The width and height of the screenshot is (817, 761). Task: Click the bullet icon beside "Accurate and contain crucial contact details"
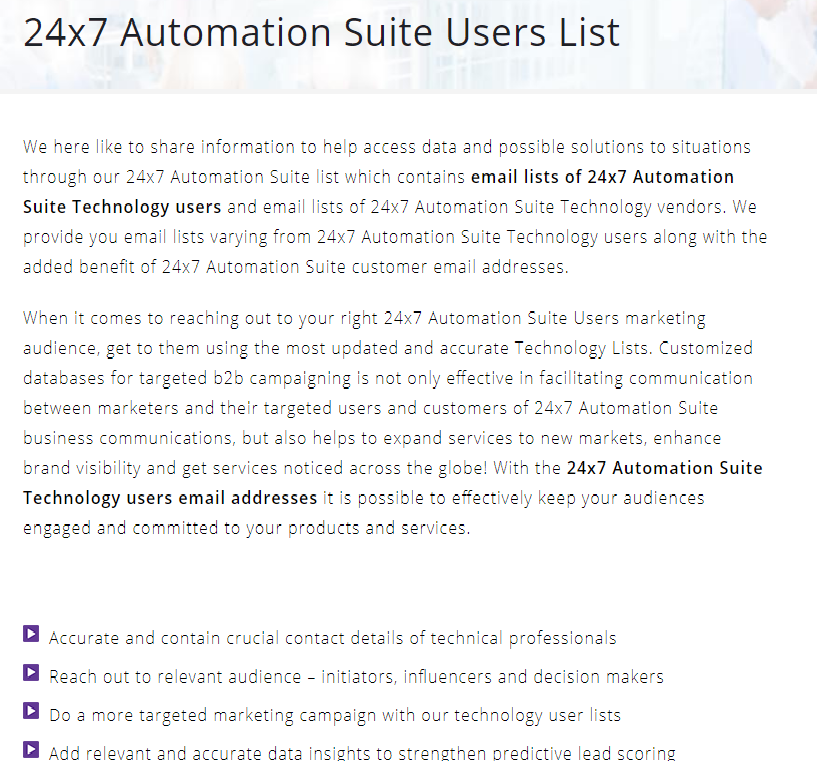[x=31, y=633]
